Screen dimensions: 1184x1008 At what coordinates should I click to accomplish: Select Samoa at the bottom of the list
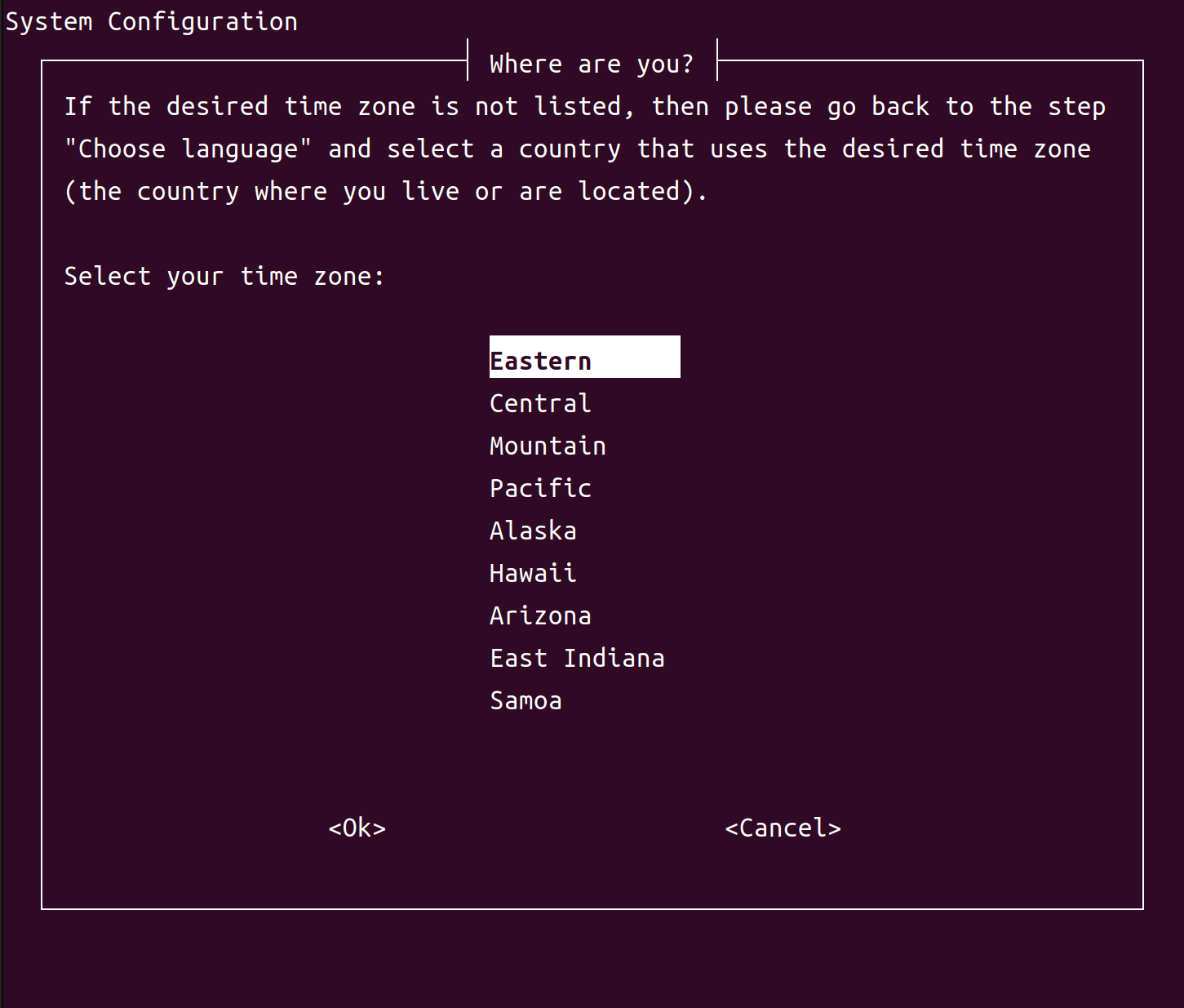point(525,699)
